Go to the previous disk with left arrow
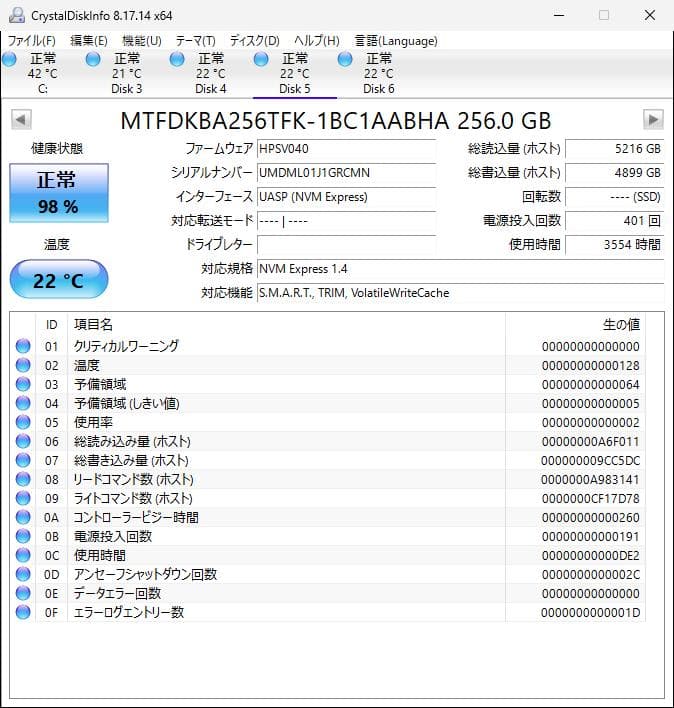The image size is (674, 708). [x=21, y=120]
